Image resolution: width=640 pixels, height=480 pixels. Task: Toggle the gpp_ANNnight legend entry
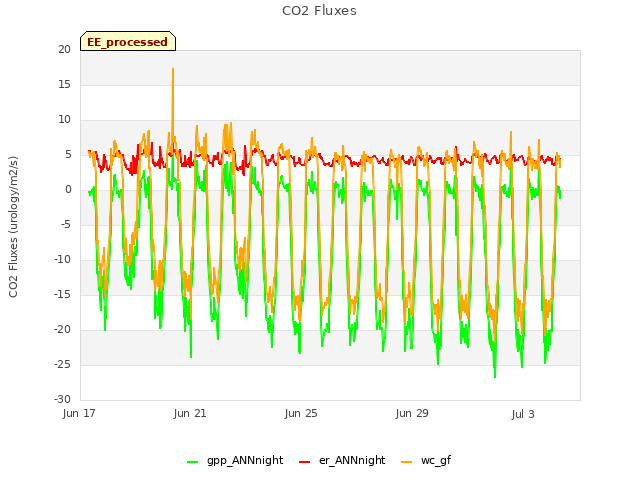click(x=235, y=460)
